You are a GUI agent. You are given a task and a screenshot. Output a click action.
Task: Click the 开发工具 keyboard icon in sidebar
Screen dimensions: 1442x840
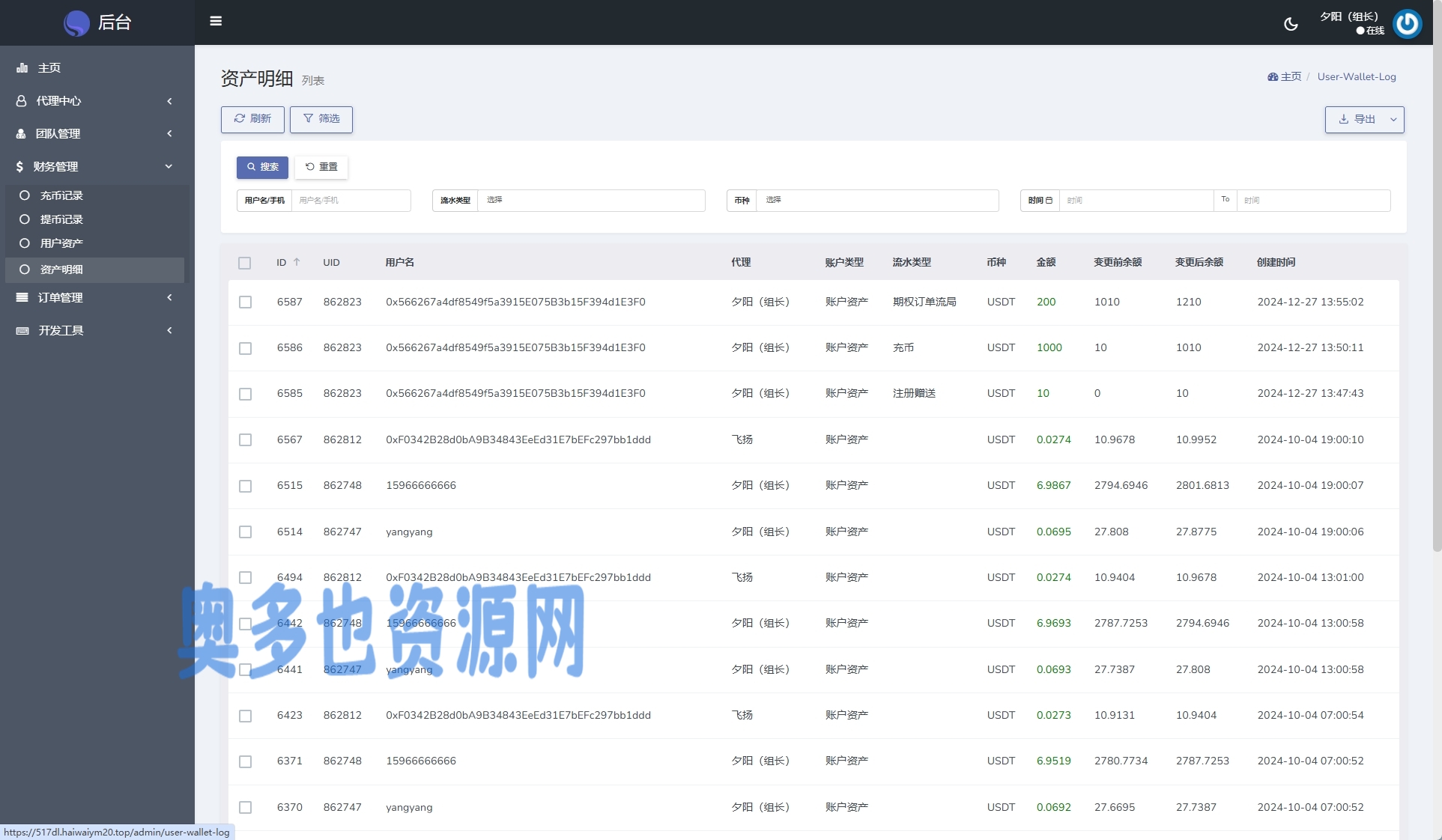pos(22,330)
